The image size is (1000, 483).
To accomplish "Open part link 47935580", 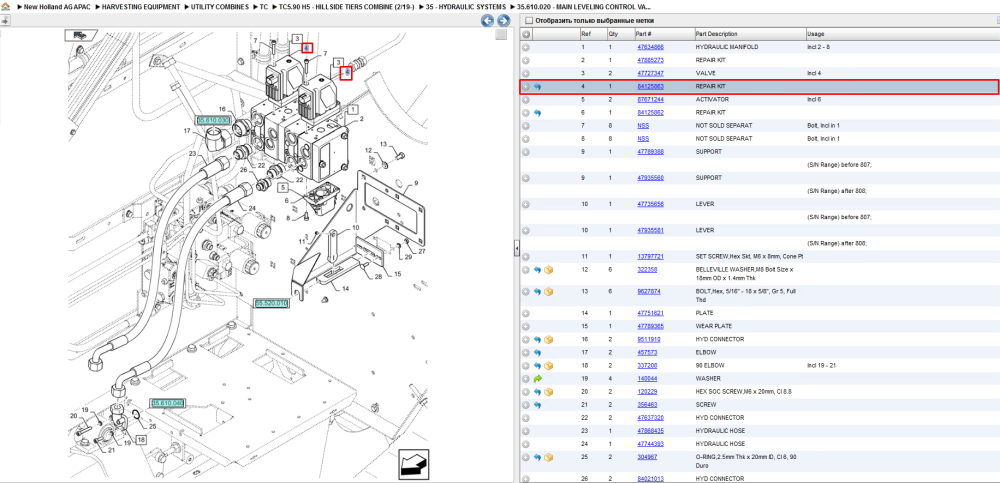I will pyautogui.click(x=651, y=178).
